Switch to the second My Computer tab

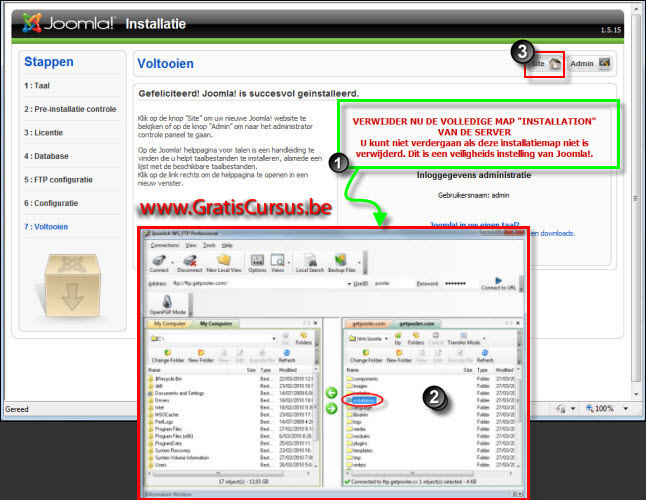click(215, 324)
